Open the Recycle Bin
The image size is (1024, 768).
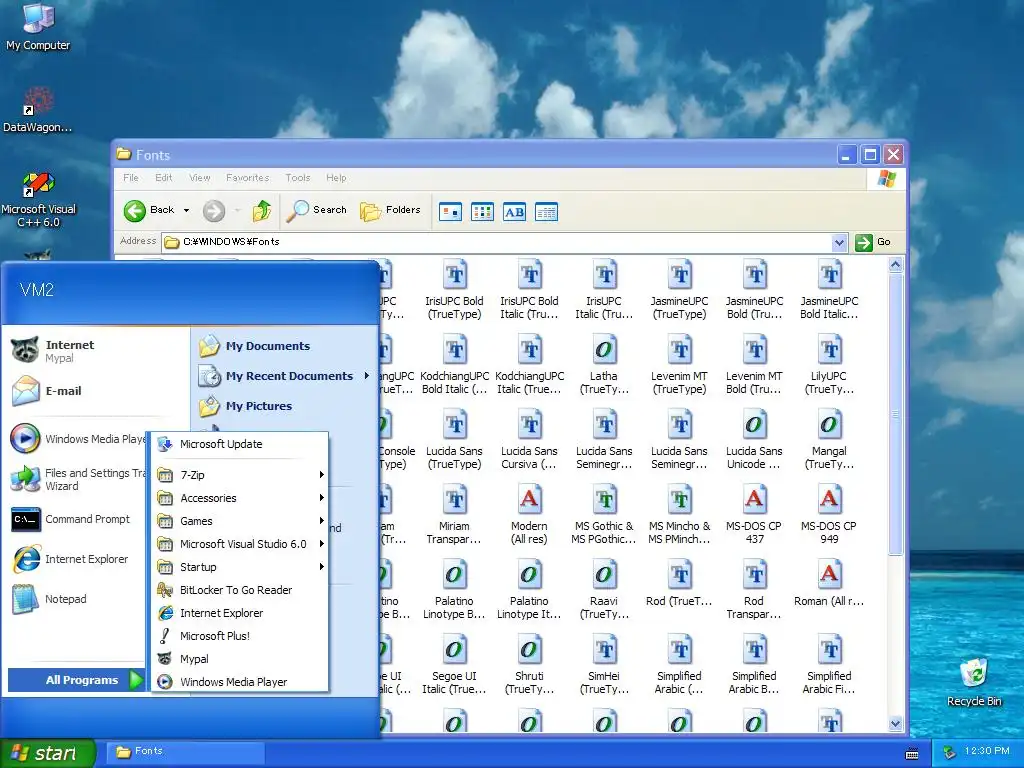(x=974, y=682)
